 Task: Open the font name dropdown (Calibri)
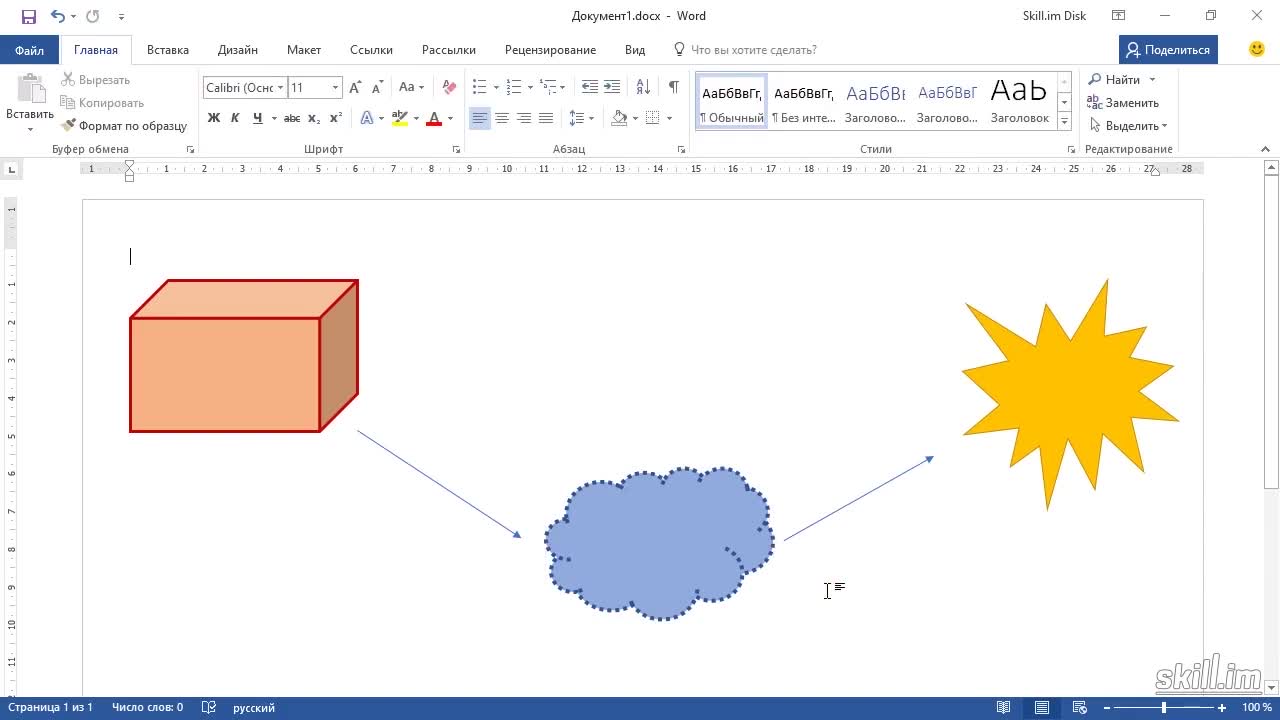(281, 88)
